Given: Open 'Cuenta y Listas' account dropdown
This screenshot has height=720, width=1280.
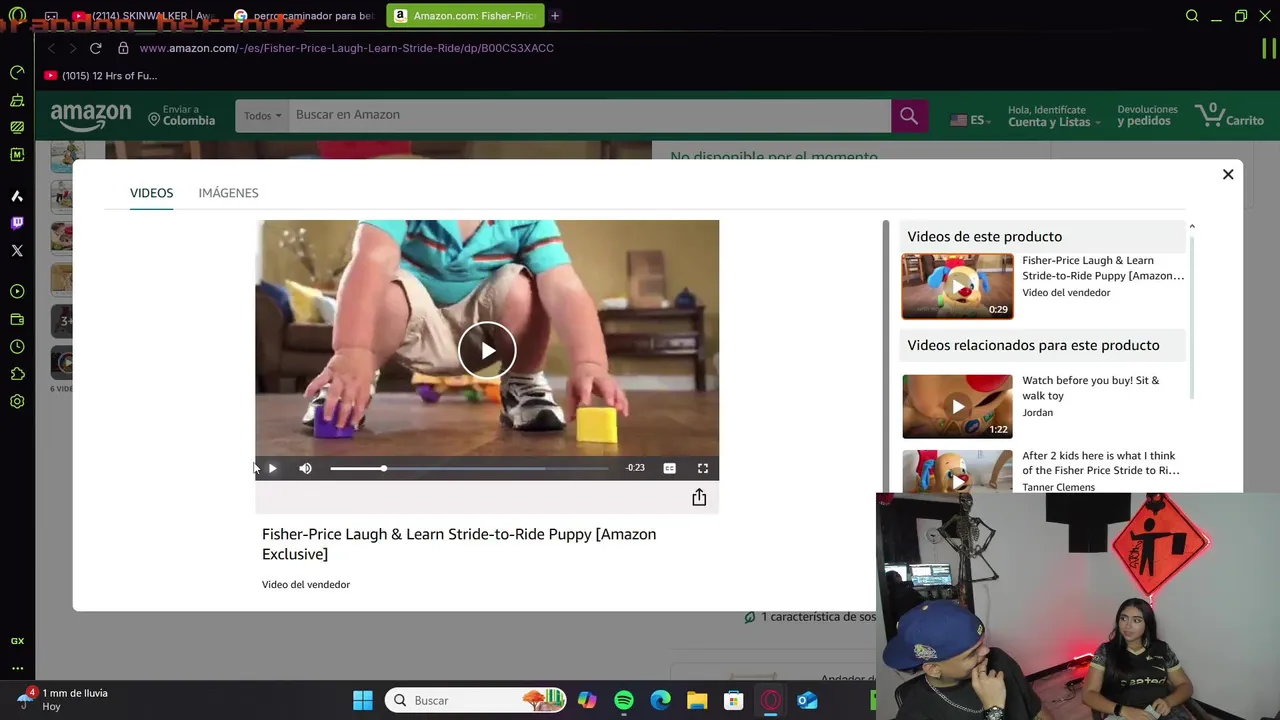Looking at the screenshot, I should [x=1053, y=116].
